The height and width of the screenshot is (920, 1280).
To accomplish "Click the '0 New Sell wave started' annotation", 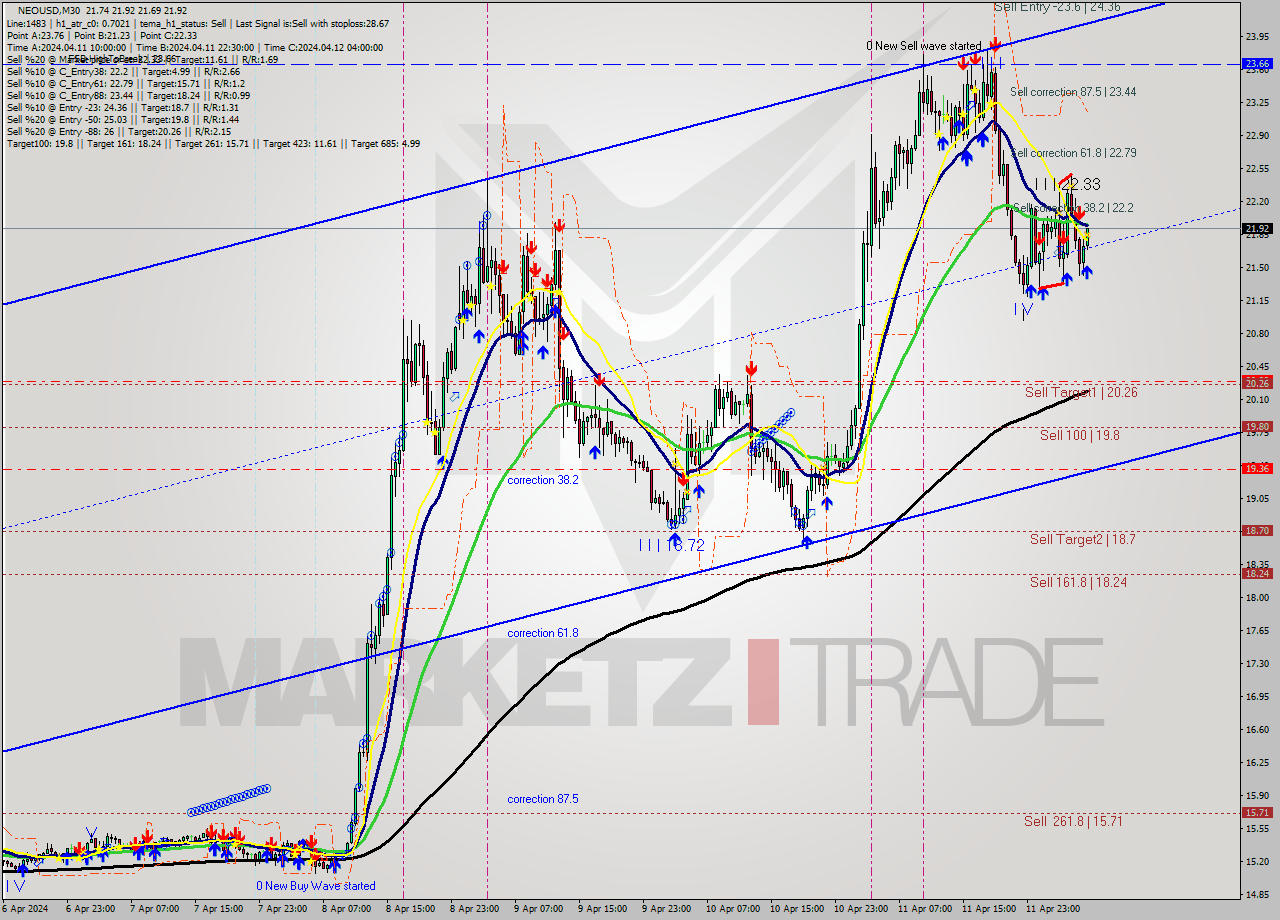I will pos(923,46).
